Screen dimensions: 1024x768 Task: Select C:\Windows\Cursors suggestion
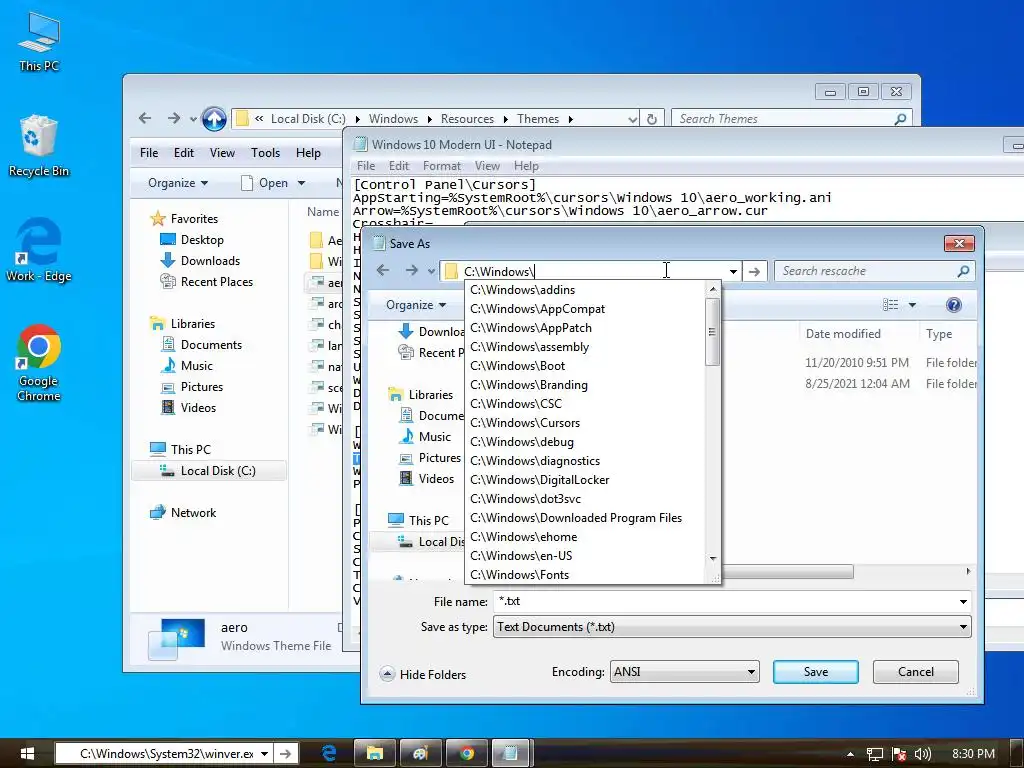click(586, 423)
